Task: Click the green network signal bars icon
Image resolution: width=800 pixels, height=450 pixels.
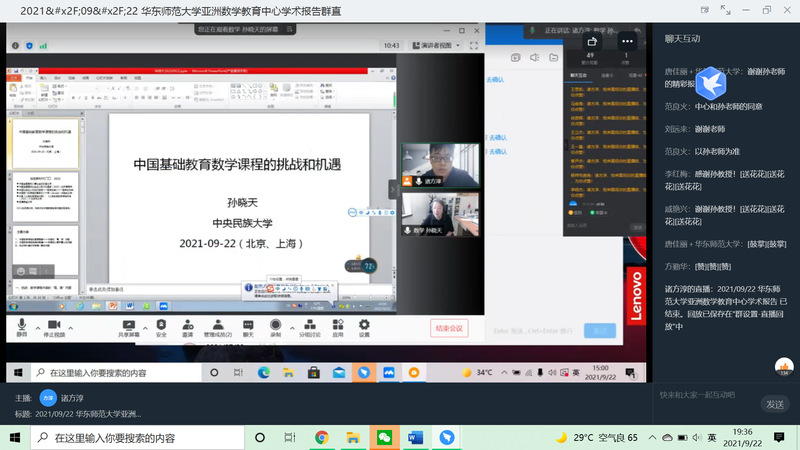Action: click(x=43, y=45)
